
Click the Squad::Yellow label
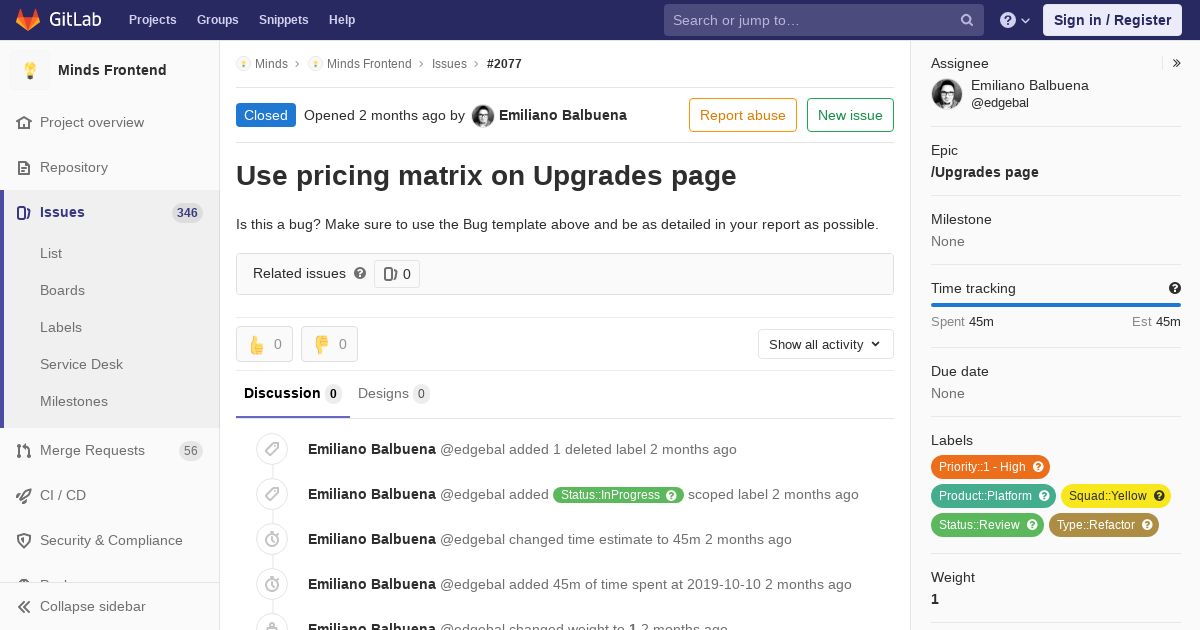click(x=1116, y=496)
